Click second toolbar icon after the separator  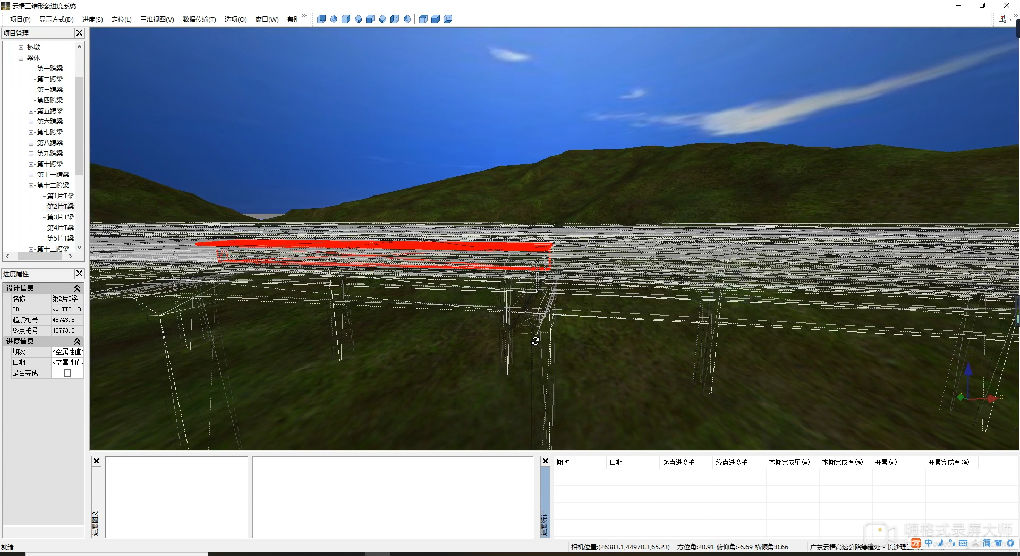pos(436,19)
